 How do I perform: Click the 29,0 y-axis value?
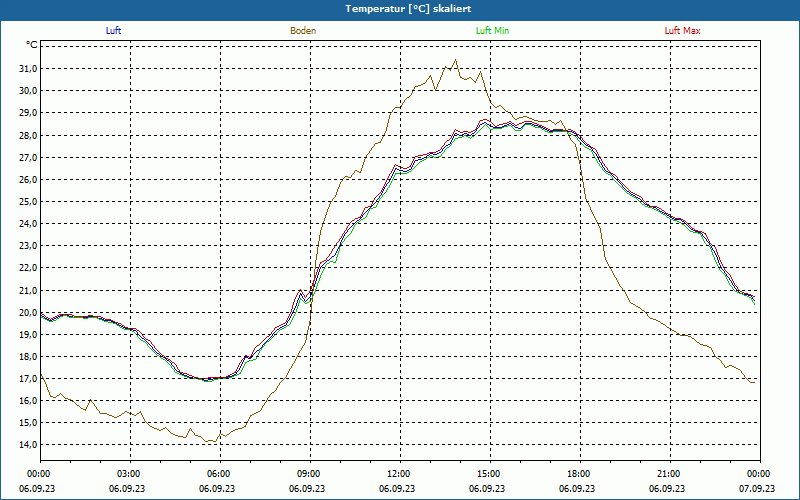tap(28, 113)
